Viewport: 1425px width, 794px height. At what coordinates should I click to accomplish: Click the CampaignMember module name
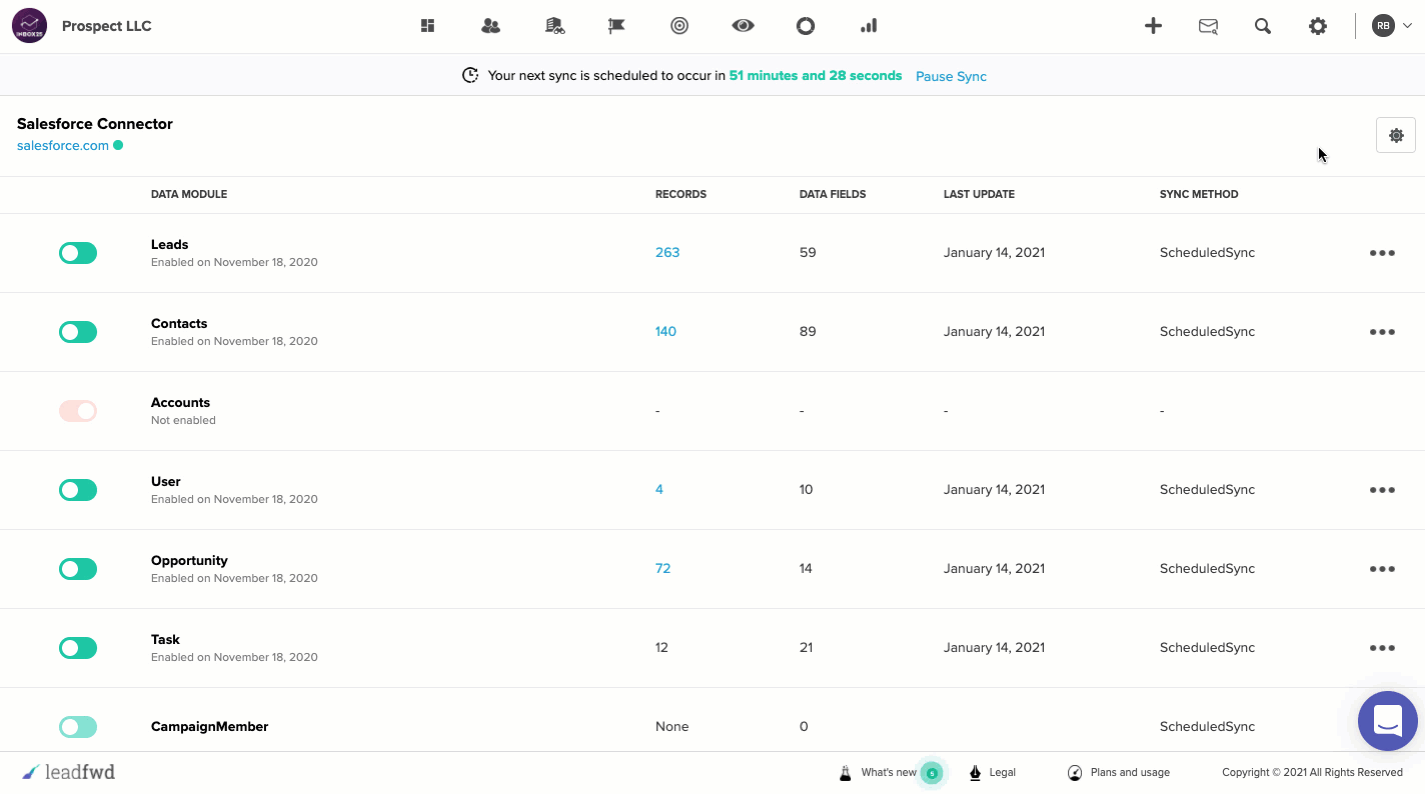point(210,726)
